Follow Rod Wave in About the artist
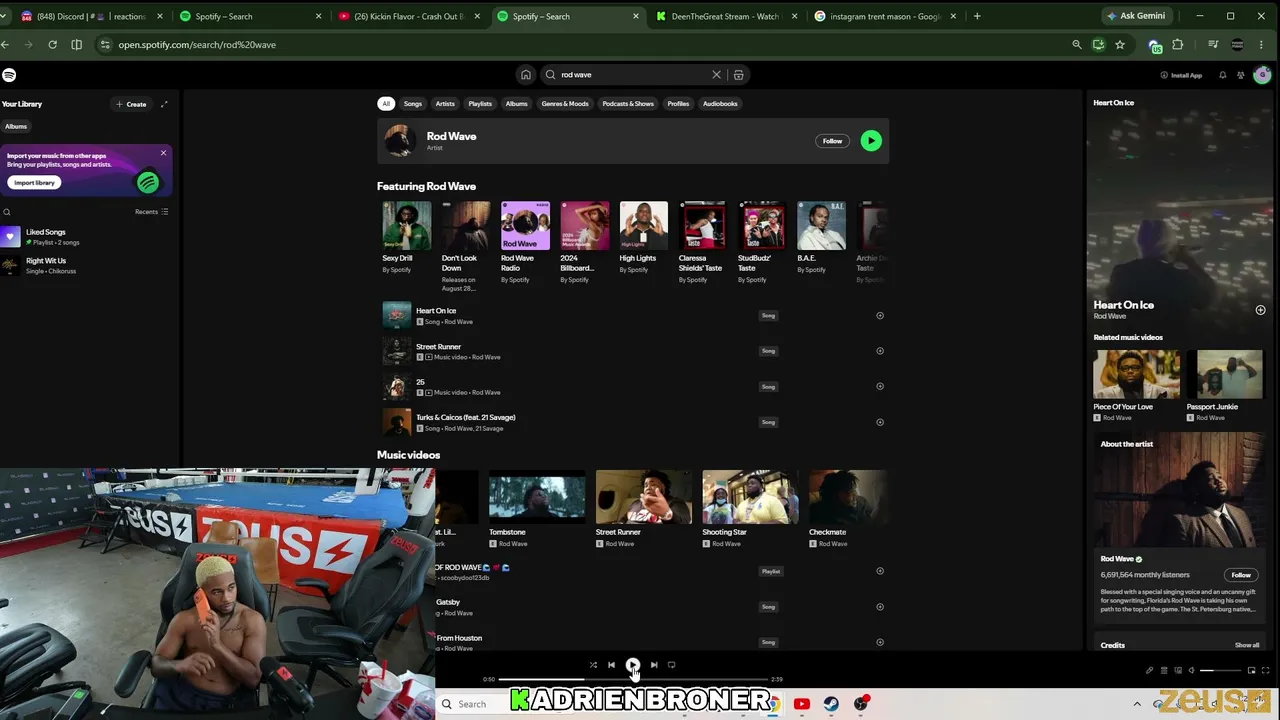The image size is (1280, 720). (1241, 575)
